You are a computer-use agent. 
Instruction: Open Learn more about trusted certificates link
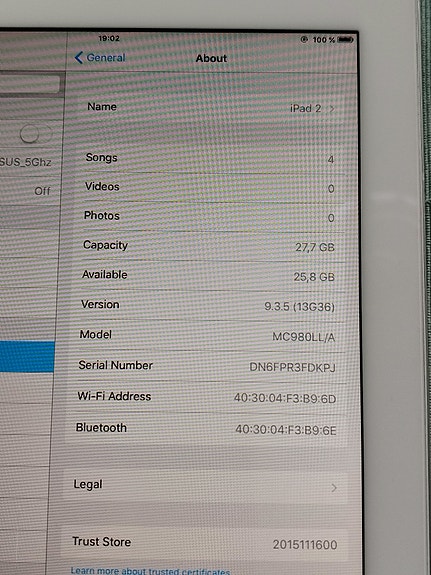pos(150,571)
